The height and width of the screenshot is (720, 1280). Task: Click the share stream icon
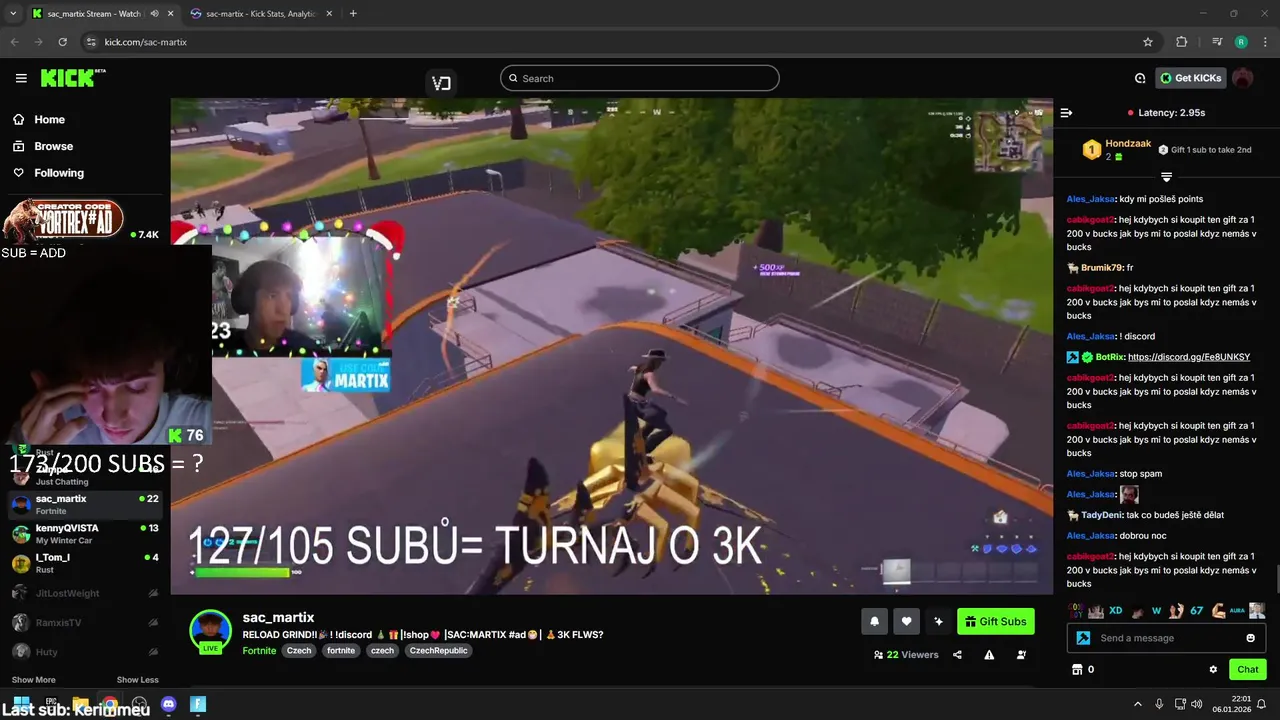pyautogui.click(x=957, y=655)
